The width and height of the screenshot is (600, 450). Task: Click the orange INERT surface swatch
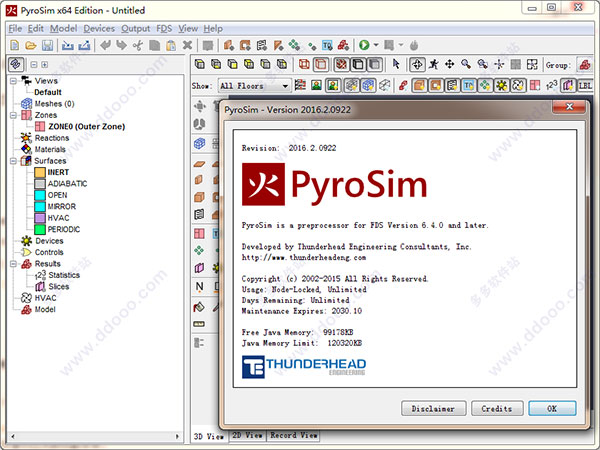click(40, 172)
